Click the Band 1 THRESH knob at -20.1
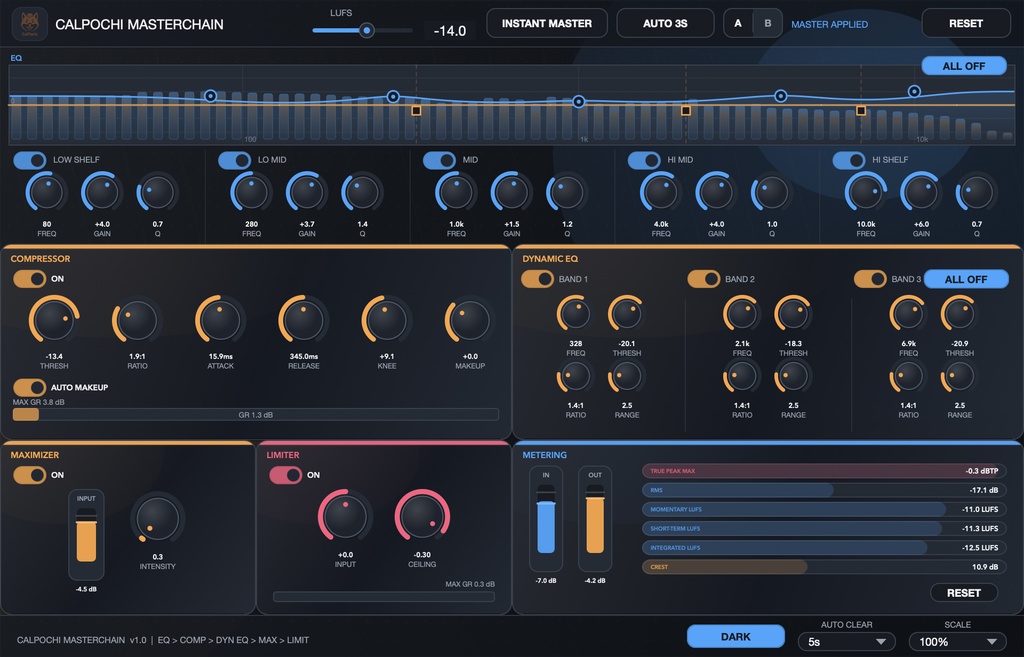This screenshot has height=657, width=1024. point(627,314)
